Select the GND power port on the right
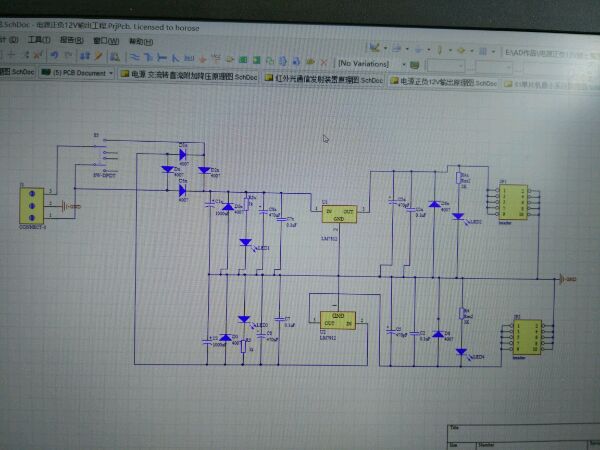The width and height of the screenshot is (600, 450). (566, 279)
